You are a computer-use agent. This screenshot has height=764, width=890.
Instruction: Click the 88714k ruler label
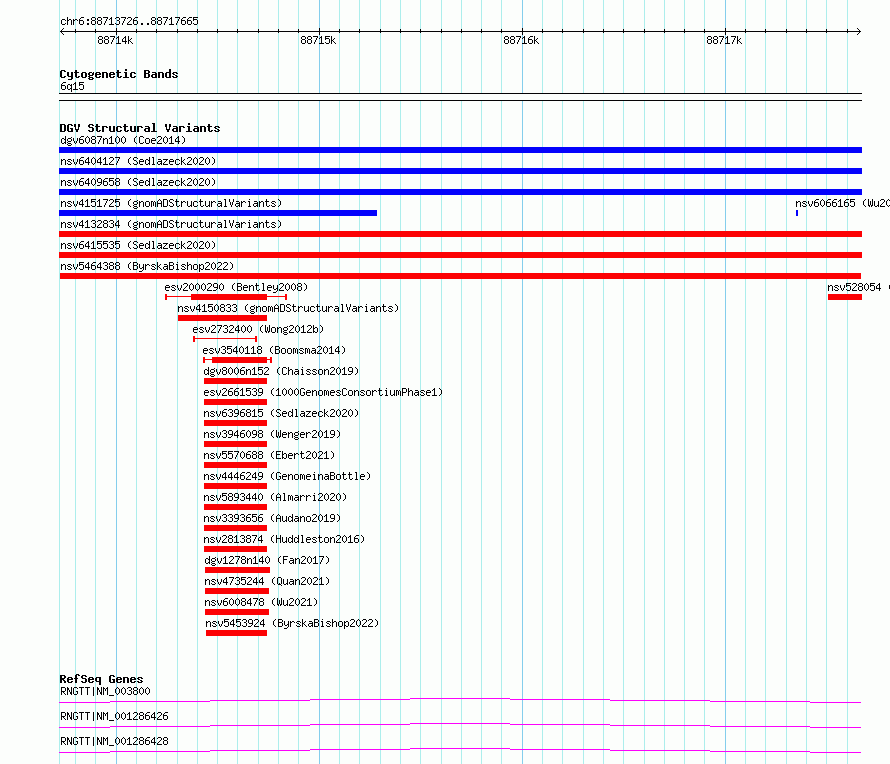115,40
